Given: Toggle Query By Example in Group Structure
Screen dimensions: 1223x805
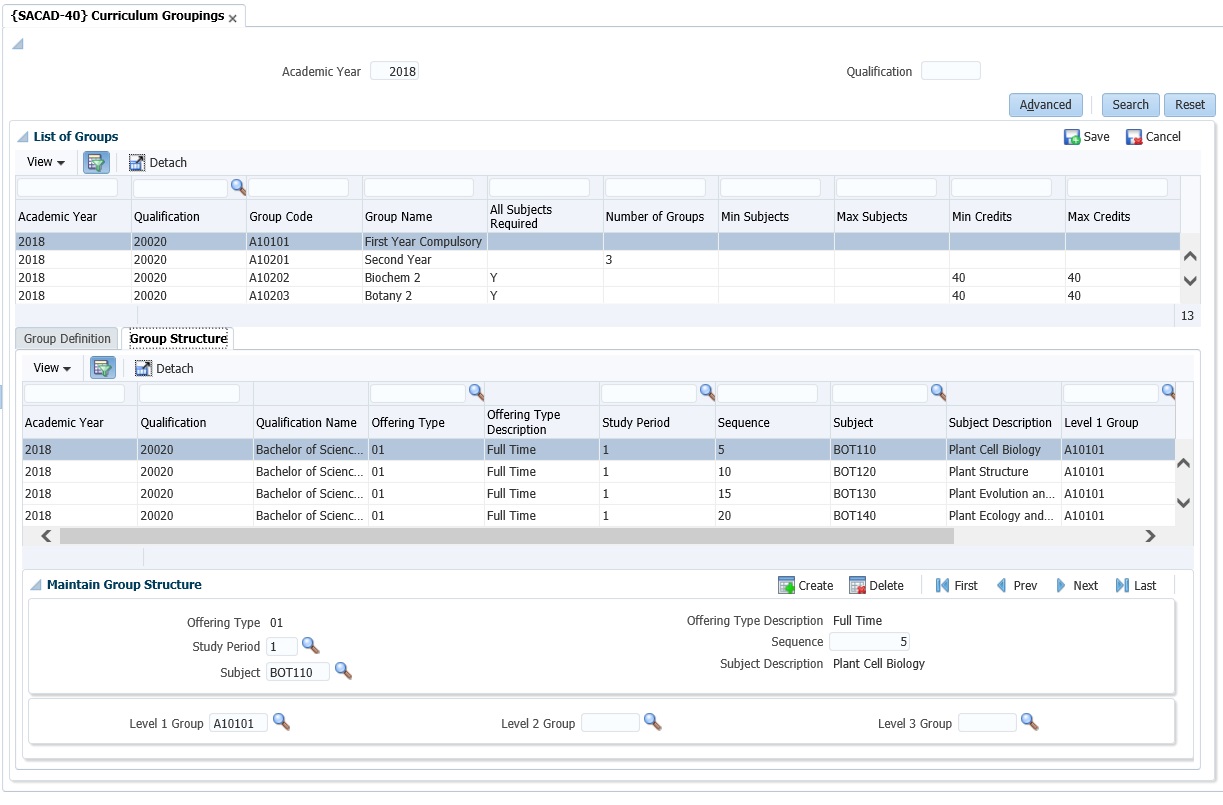Looking at the screenshot, I should pyautogui.click(x=103, y=368).
